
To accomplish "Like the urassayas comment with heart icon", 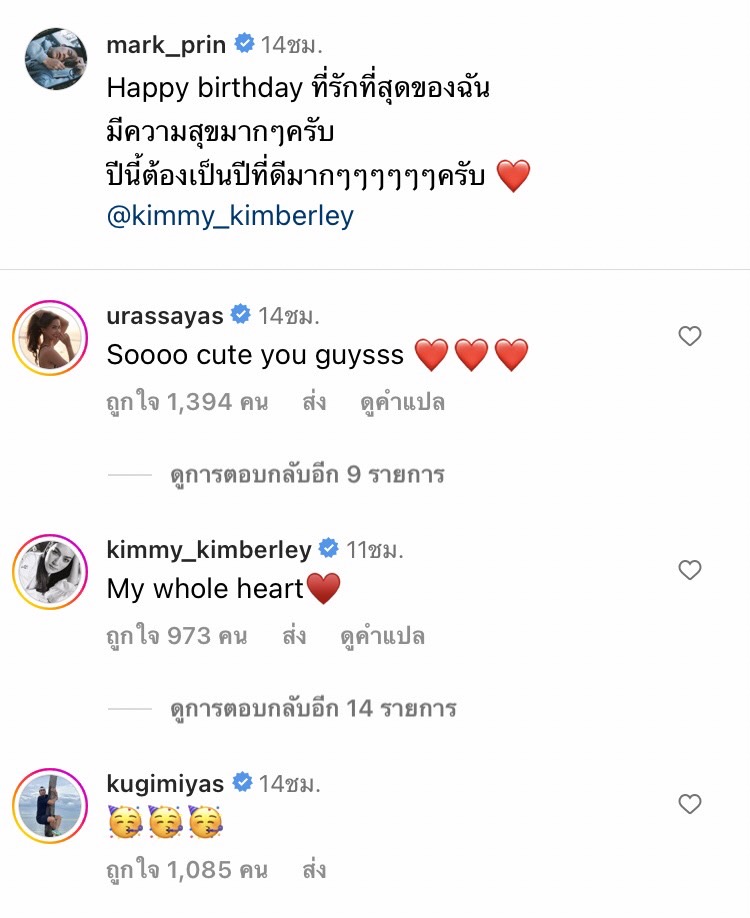I will click(690, 337).
